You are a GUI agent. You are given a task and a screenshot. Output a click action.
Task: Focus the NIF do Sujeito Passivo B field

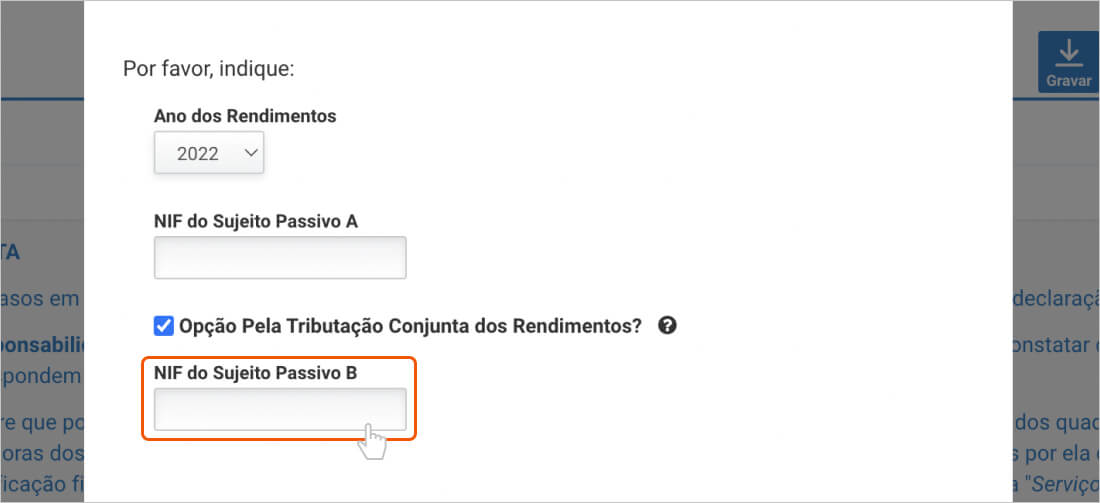(280, 410)
